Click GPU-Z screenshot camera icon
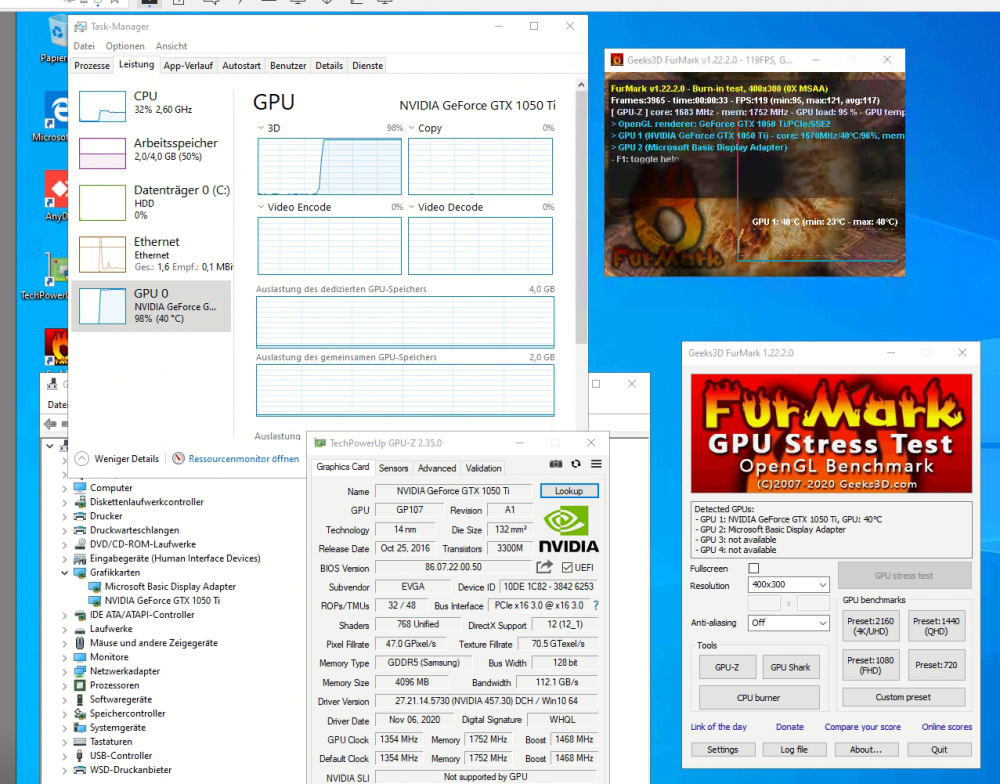 coord(556,464)
